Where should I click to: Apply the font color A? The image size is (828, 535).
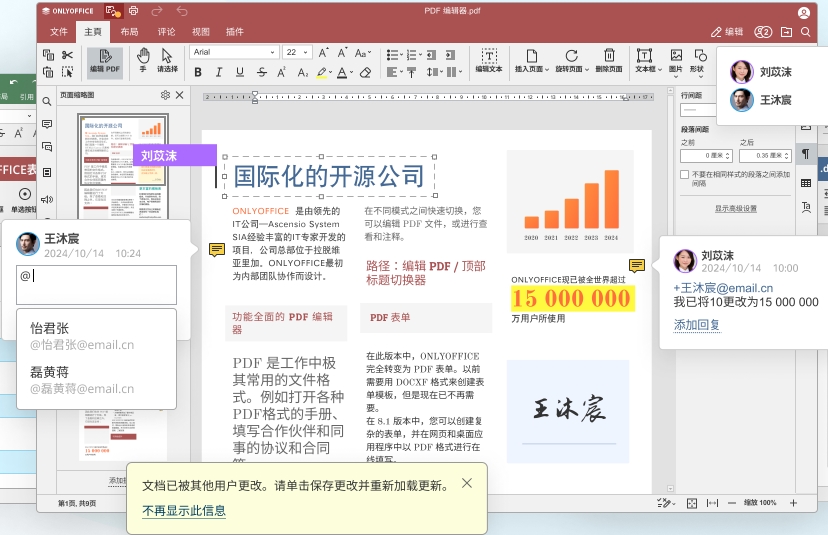coord(342,72)
